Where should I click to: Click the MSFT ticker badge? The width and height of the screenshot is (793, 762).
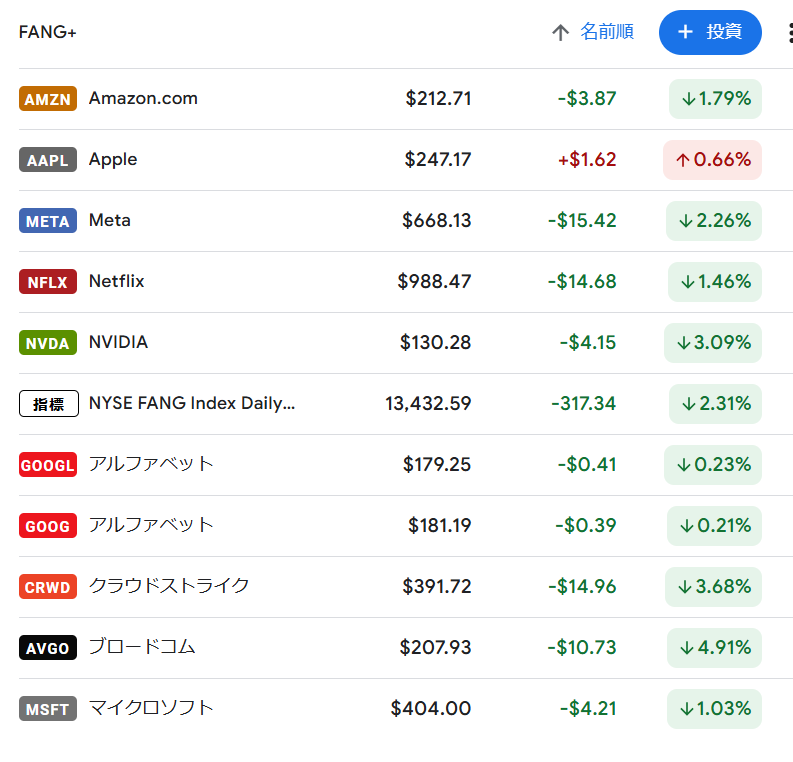click(48, 709)
